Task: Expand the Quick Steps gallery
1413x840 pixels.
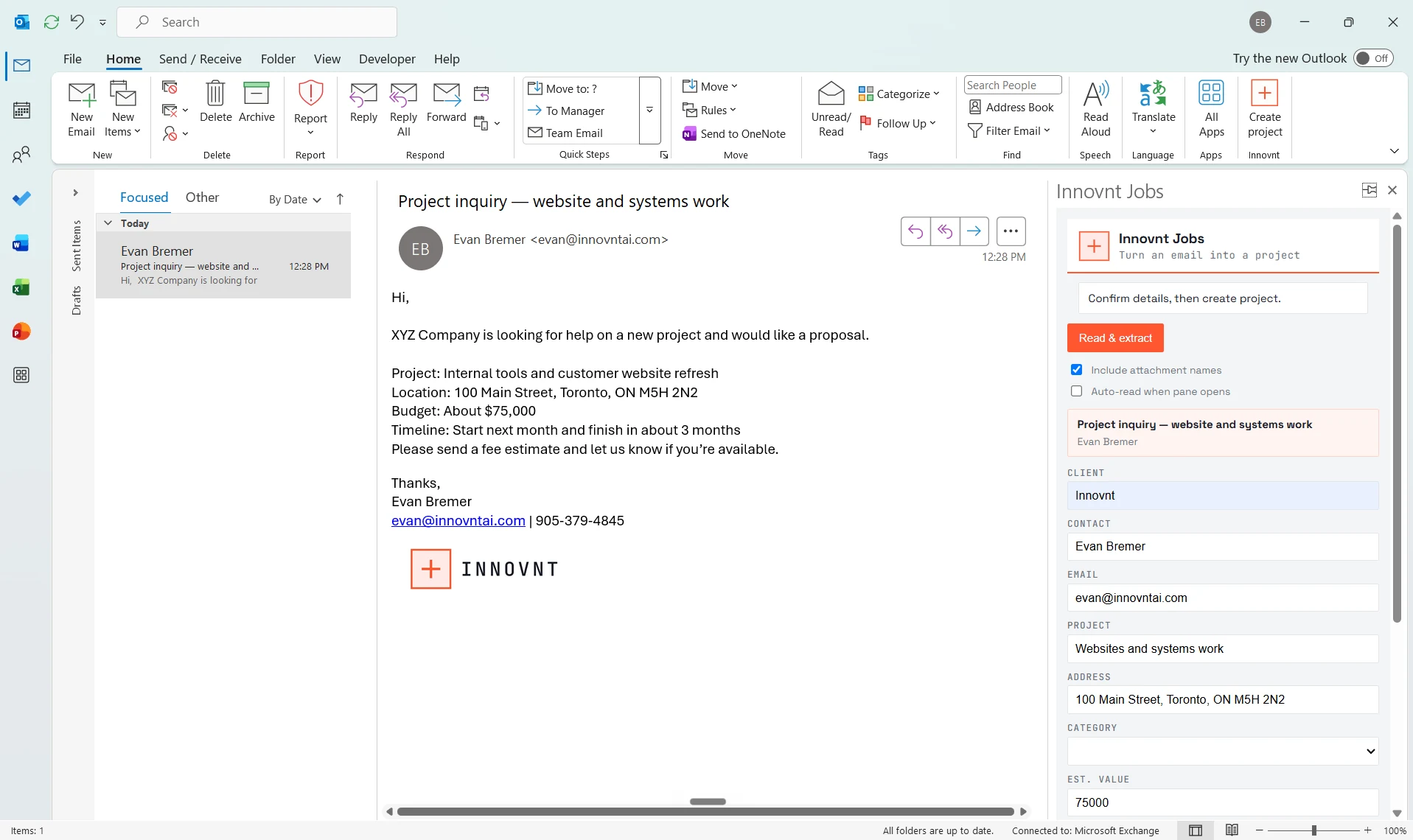Action: tap(649, 111)
